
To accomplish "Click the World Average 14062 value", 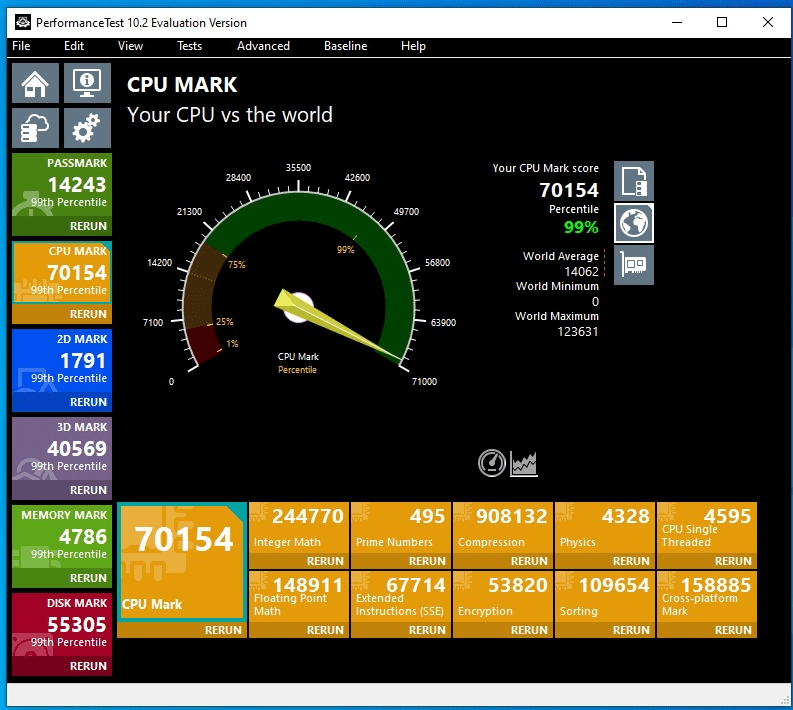I will coord(582,272).
